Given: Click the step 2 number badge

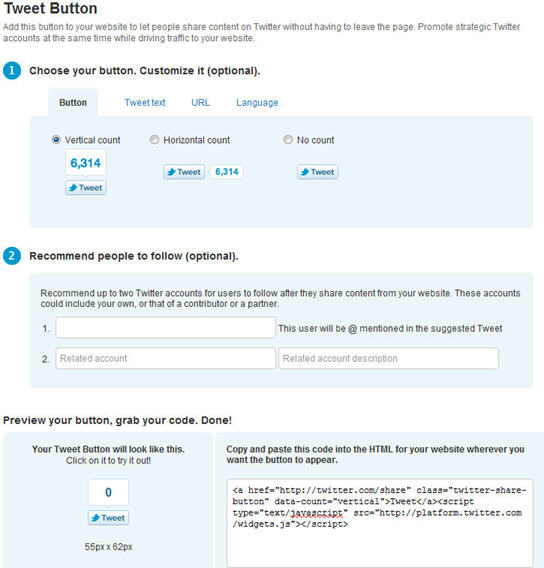Looking at the screenshot, I should pos(12,256).
